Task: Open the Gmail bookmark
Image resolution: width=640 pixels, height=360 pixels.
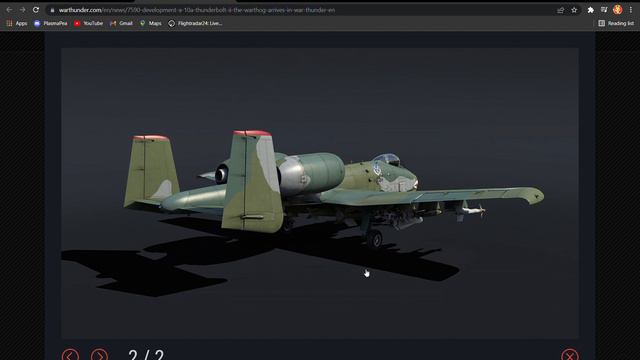Action: click(x=121, y=24)
